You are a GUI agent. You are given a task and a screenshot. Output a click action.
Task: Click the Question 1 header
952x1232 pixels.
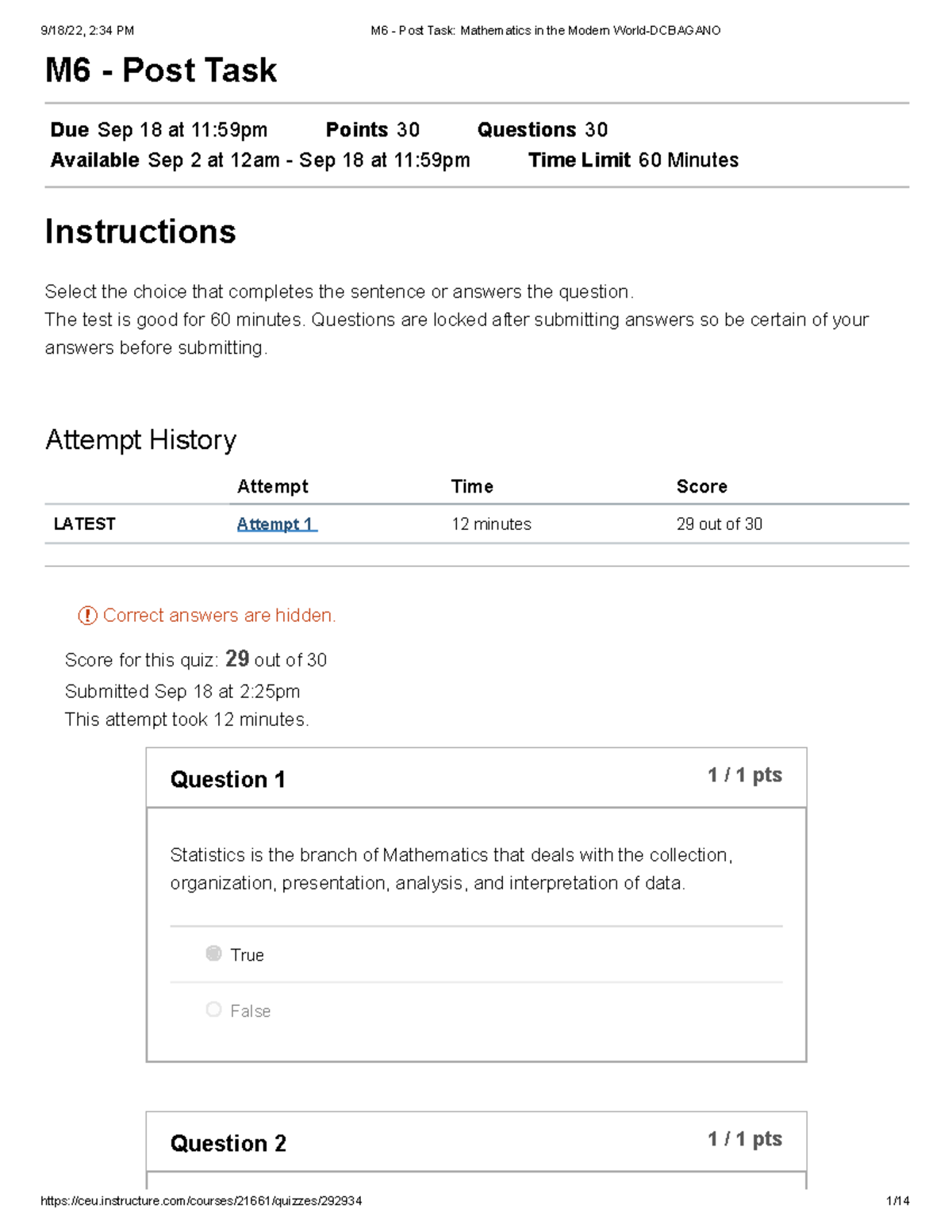click(x=228, y=779)
